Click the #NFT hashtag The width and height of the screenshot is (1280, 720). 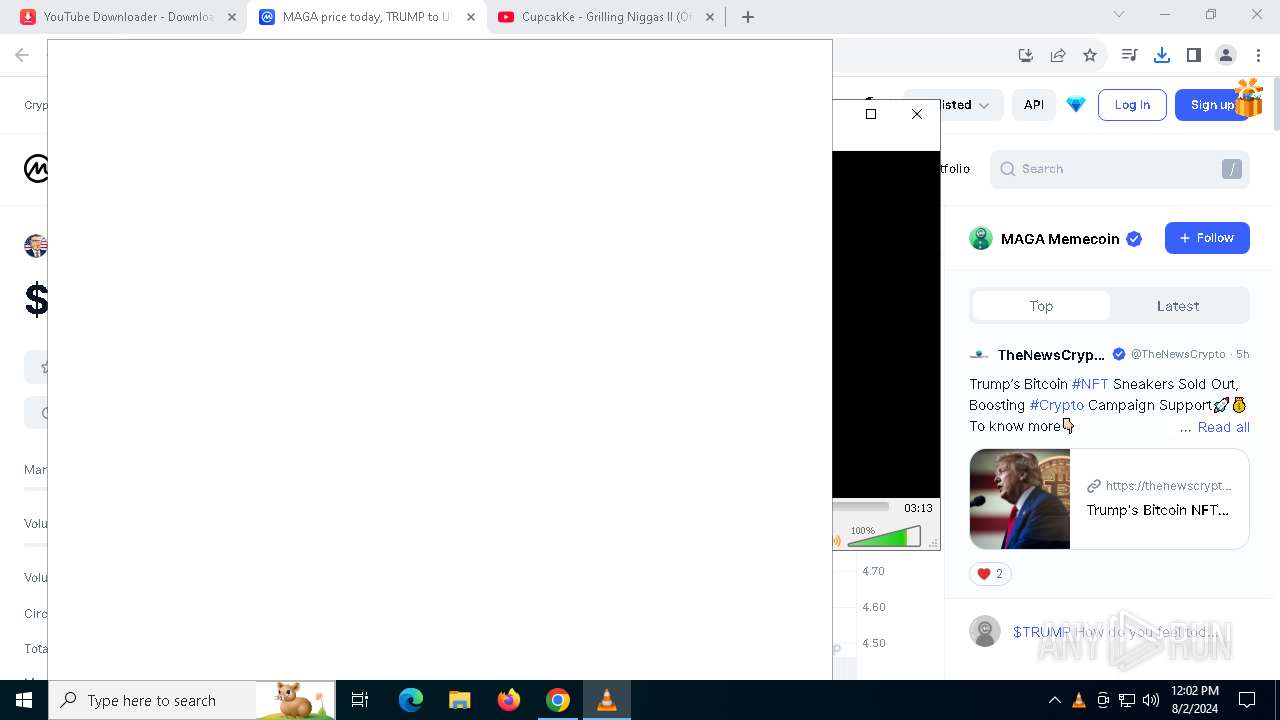point(1090,384)
